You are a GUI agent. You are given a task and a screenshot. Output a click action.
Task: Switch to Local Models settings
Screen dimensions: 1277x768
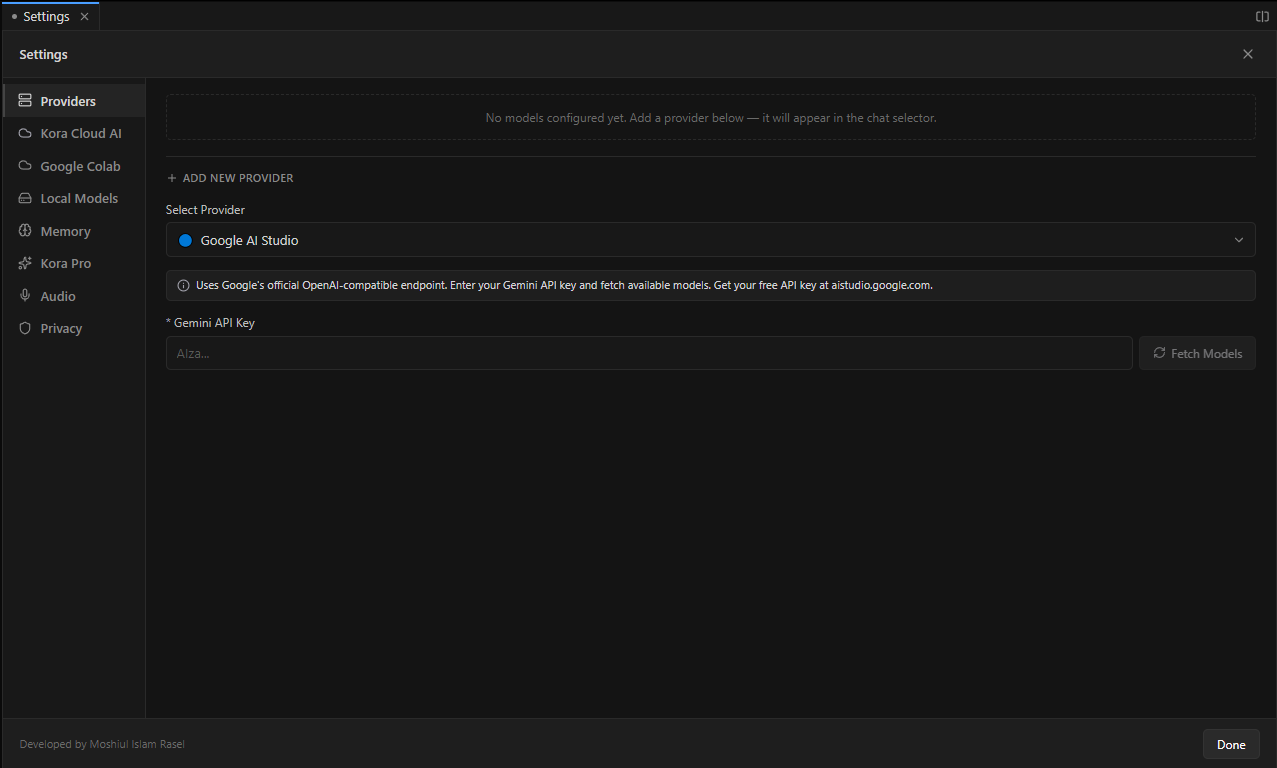74,198
